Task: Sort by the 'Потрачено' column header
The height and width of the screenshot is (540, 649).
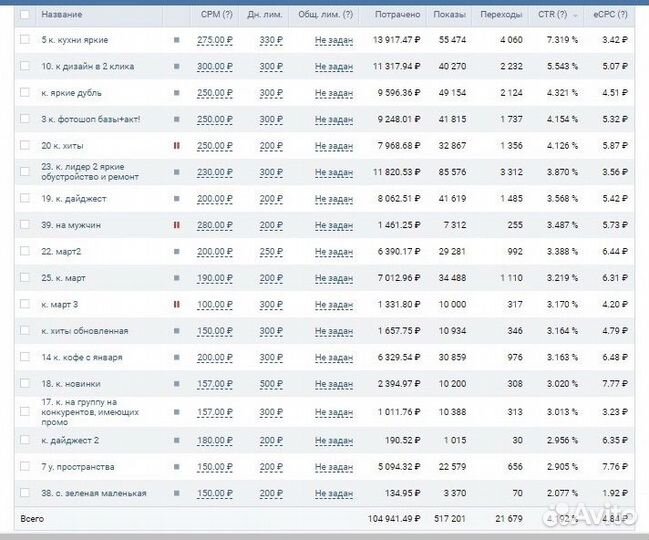Action: point(397,15)
